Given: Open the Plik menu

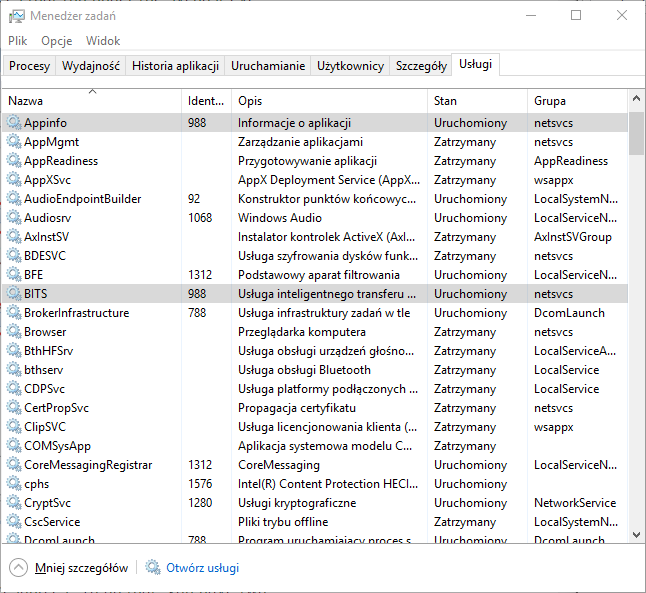Looking at the screenshot, I should pyautogui.click(x=18, y=41).
